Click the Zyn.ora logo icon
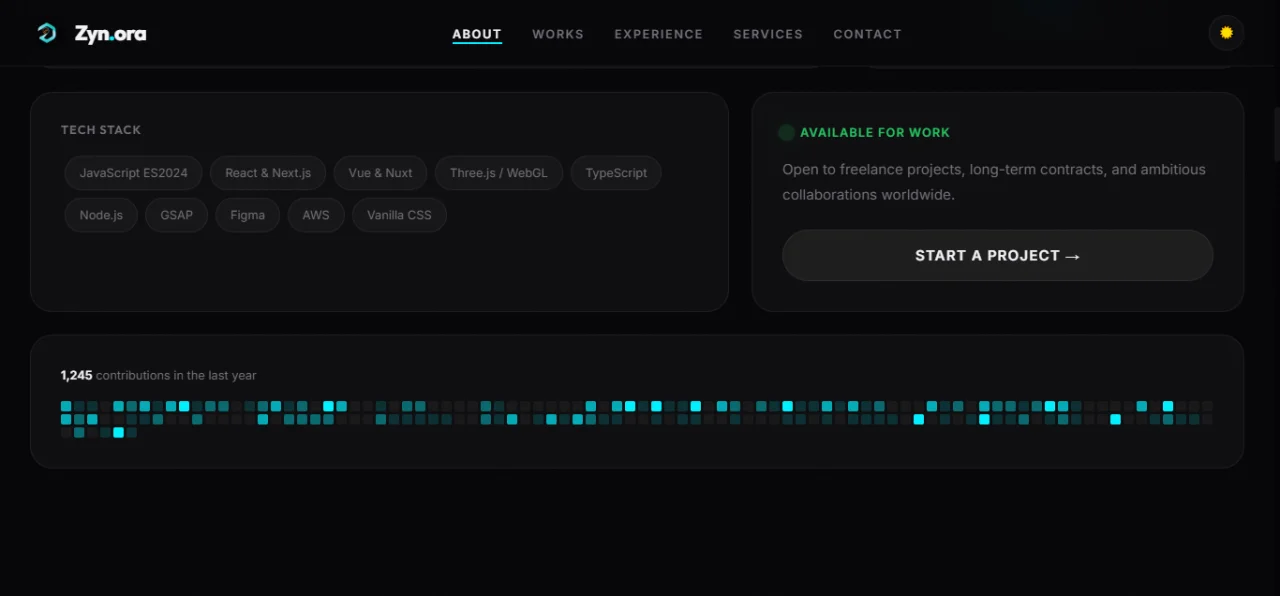This screenshot has width=1280, height=596. 47,33
